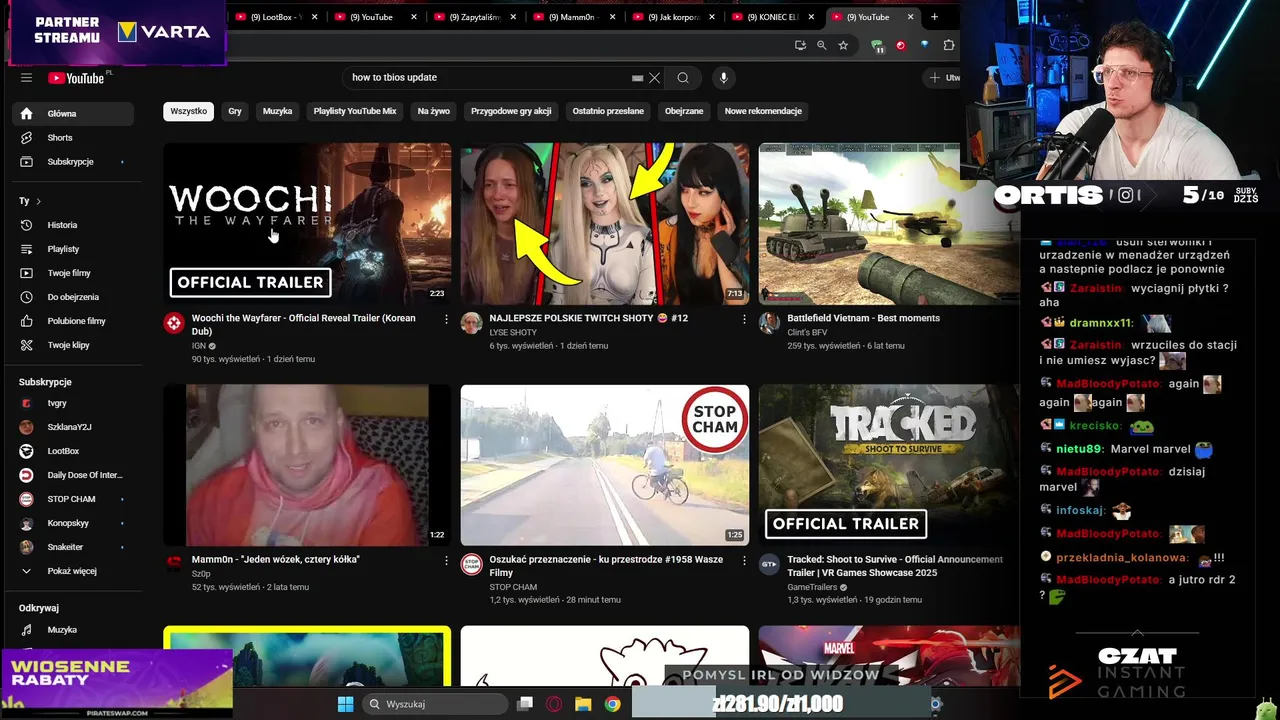Open Chrome from the taskbar
This screenshot has height=720, width=1280.
[612, 704]
